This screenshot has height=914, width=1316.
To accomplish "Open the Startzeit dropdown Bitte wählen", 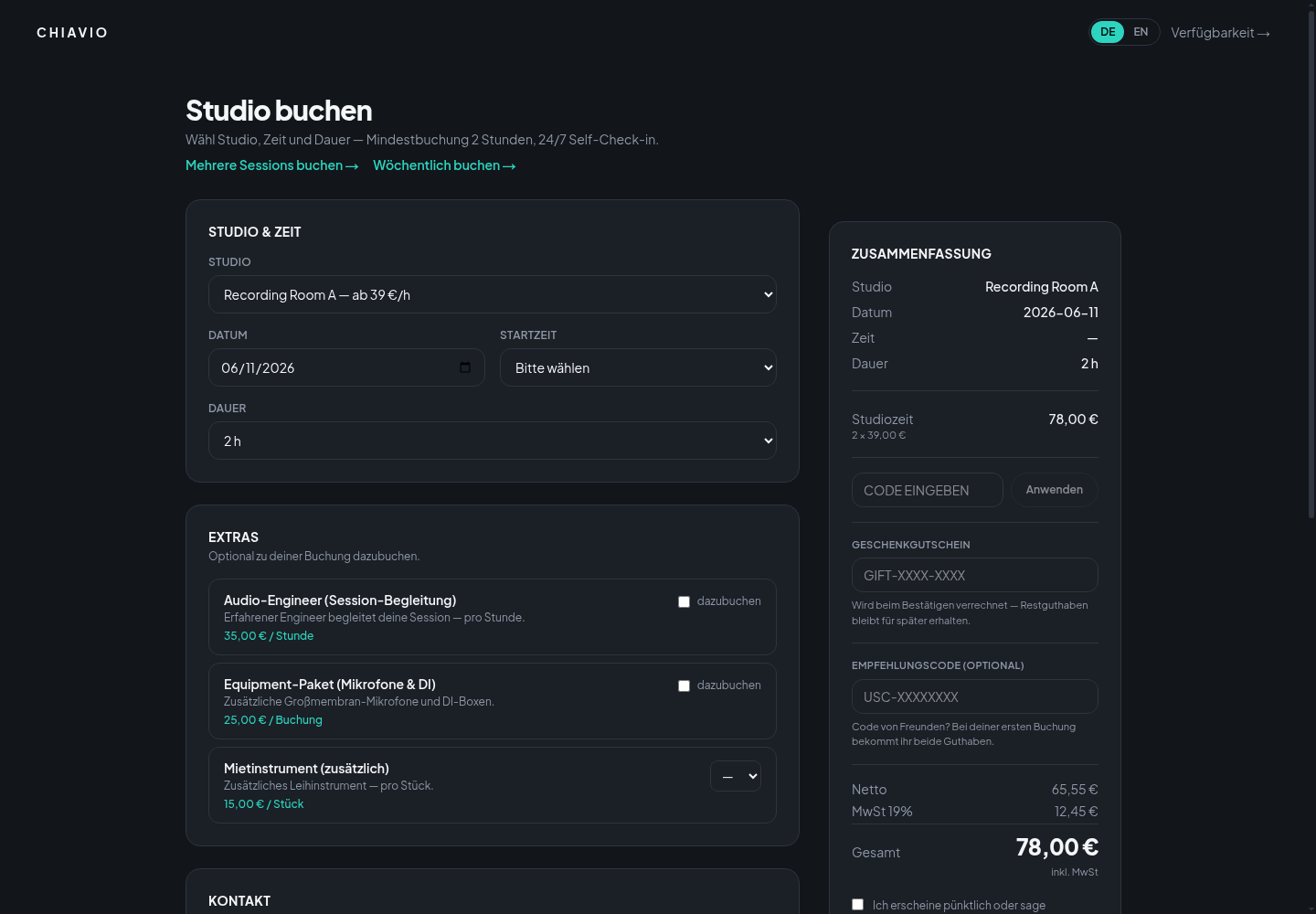I will (x=638, y=367).
